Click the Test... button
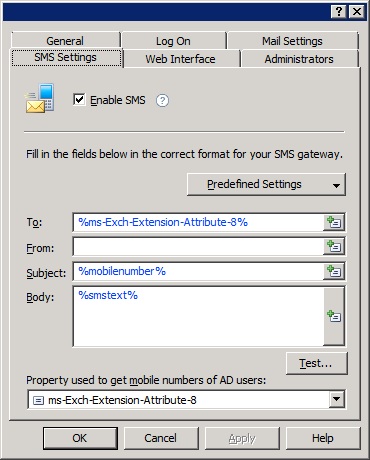 coord(316,363)
